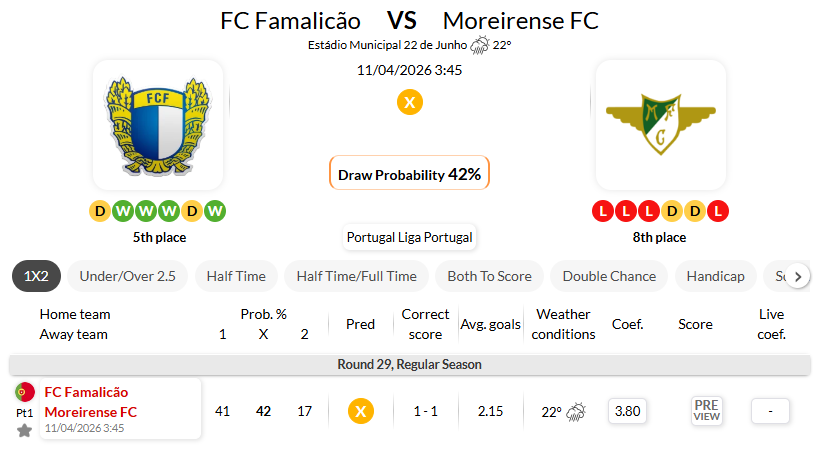
Task: Click the 3.80 coefficient button
Action: [x=627, y=411]
